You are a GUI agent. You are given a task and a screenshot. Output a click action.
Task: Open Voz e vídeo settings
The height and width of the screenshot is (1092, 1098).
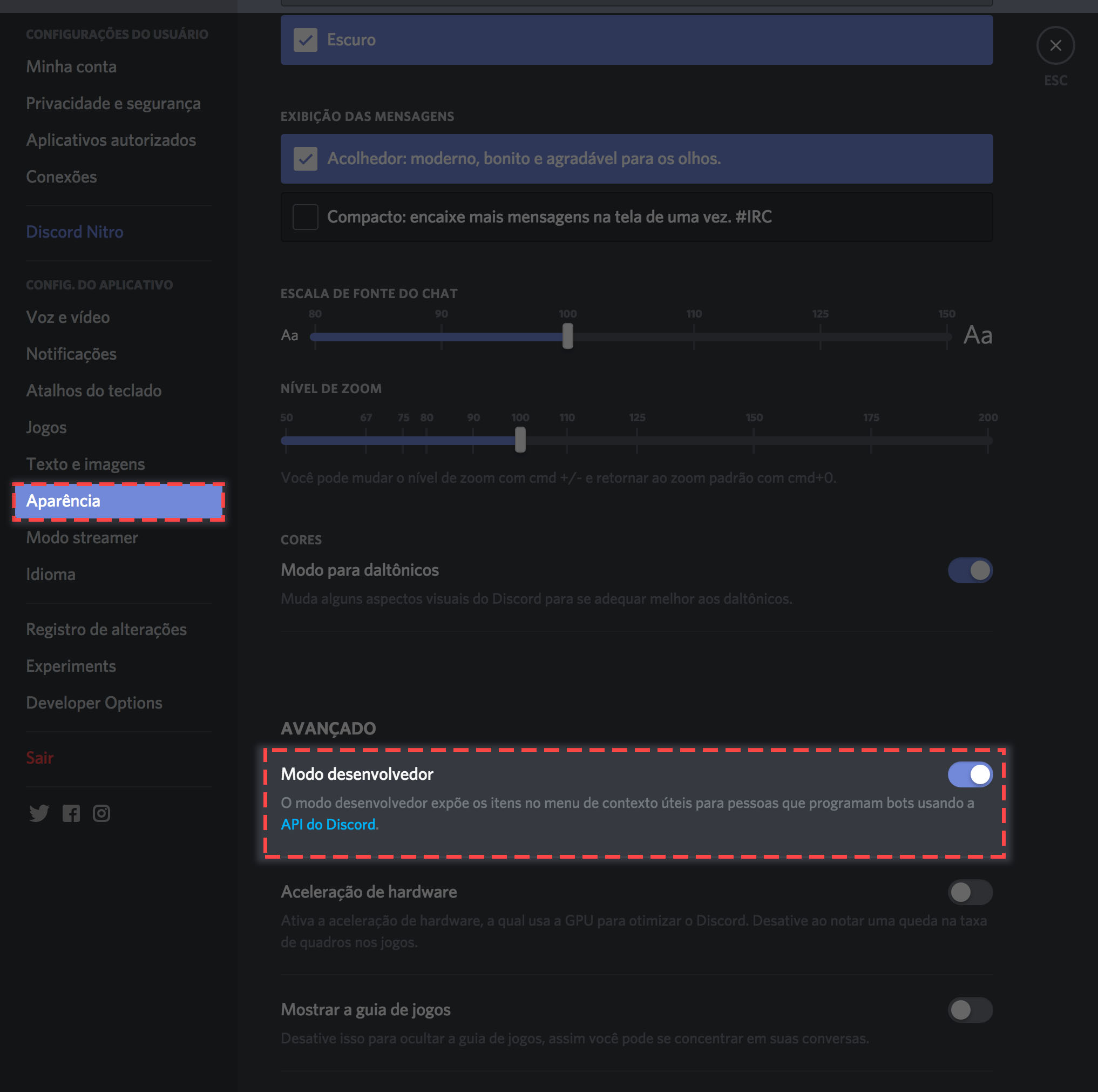(x=66, y=316)
